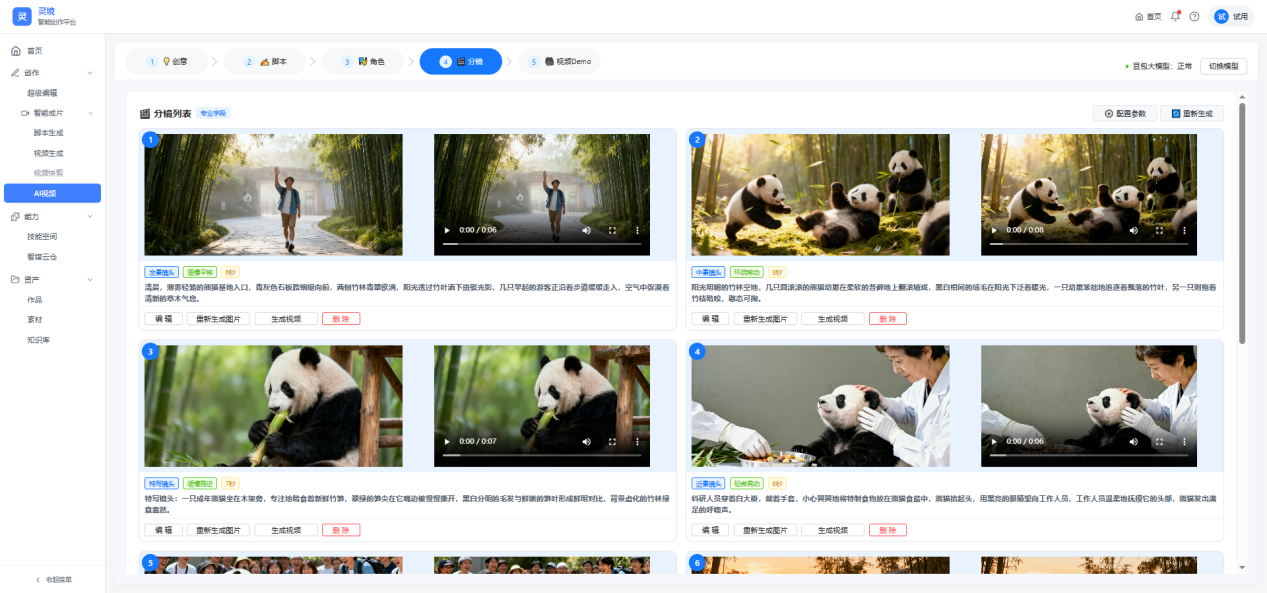Click the scrollbar down arrow
The height and width of the screenshot is (593, 1267).
(1242, 567)
